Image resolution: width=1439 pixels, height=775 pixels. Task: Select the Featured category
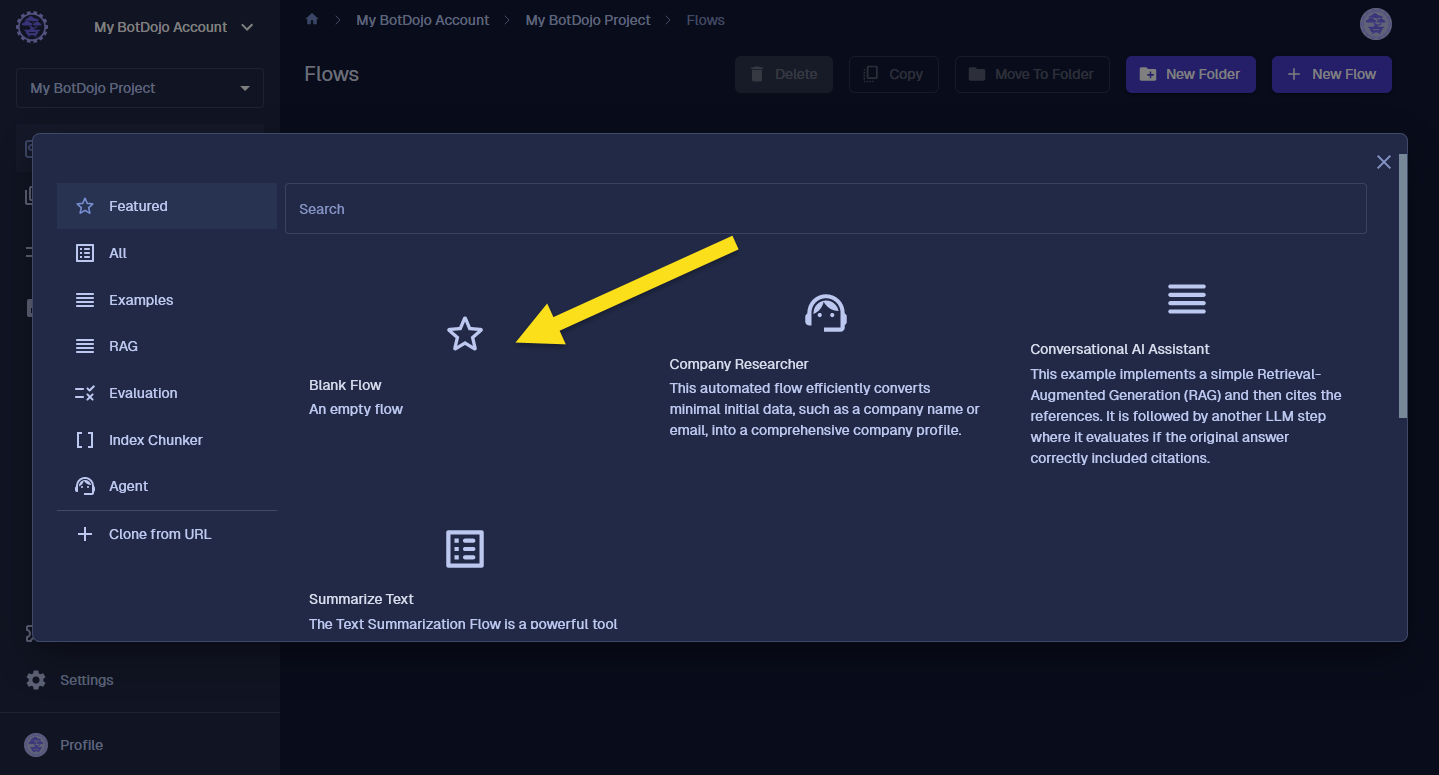pos(167,206)
